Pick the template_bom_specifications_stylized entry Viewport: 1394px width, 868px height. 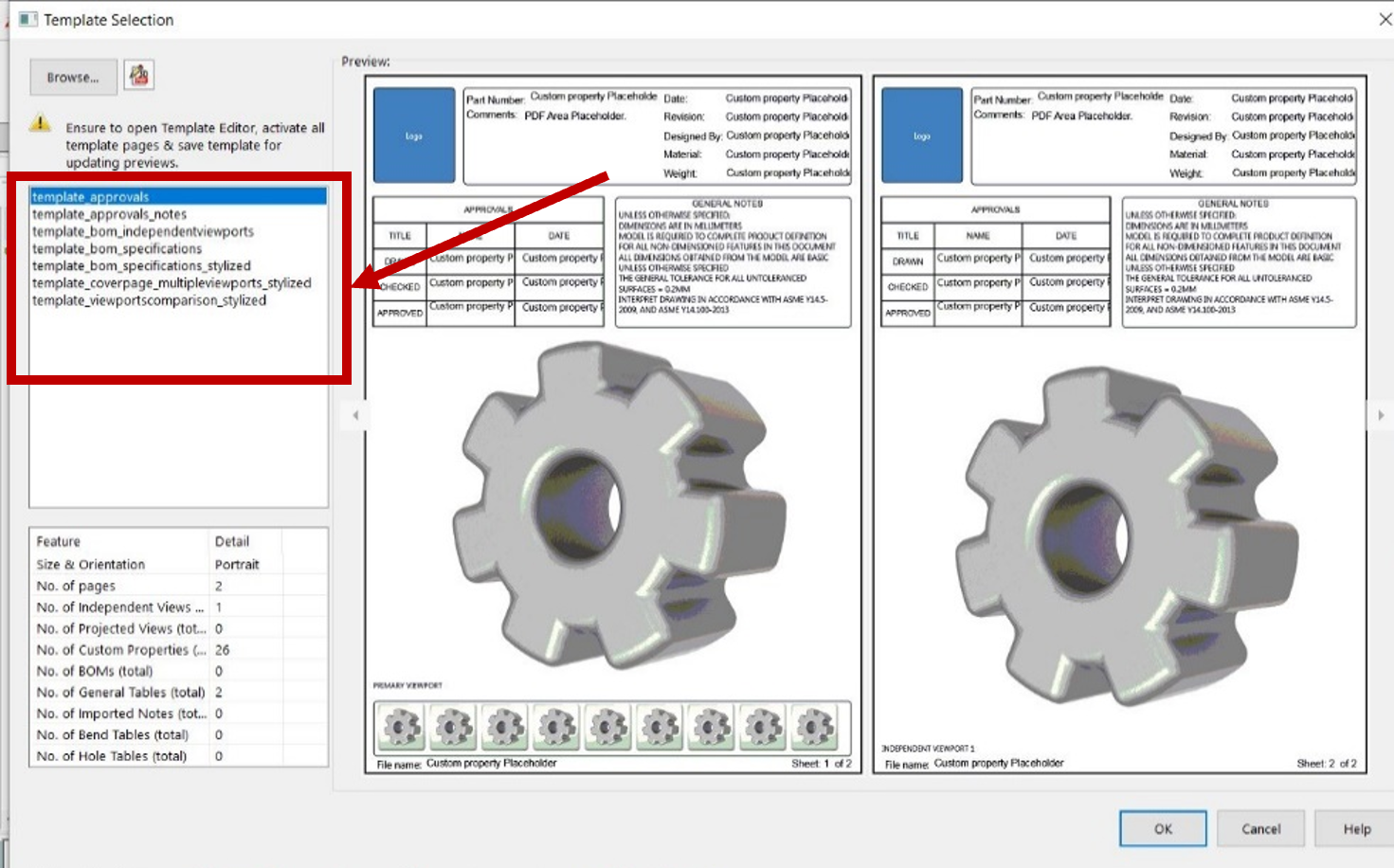tap(141, 266)
